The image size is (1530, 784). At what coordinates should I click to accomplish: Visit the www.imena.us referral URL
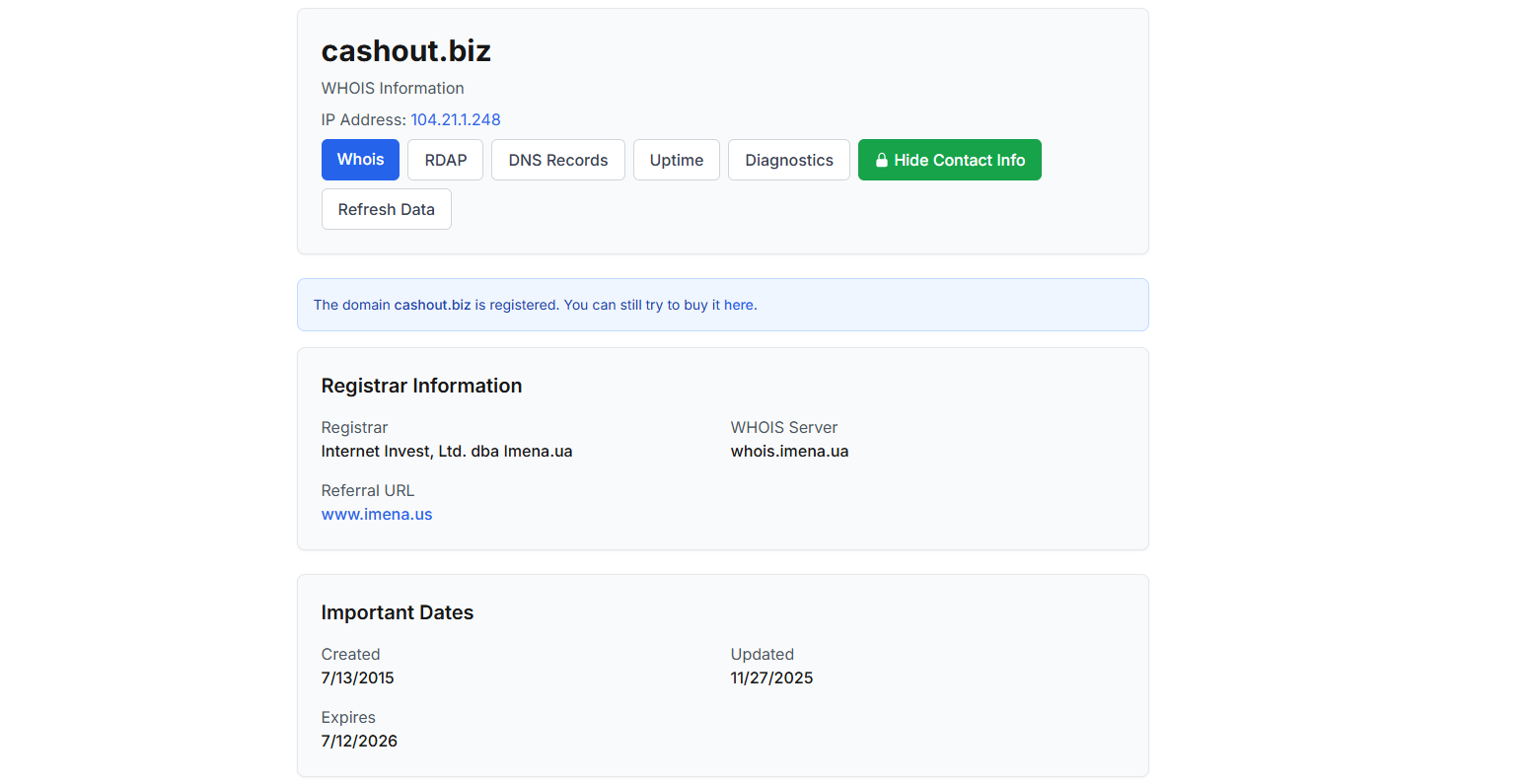tap(377, 514)
